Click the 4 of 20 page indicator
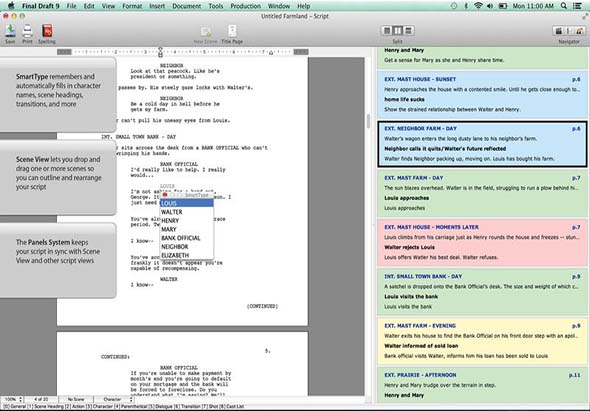The image size is (590, 411). click(x=41, y=399)
